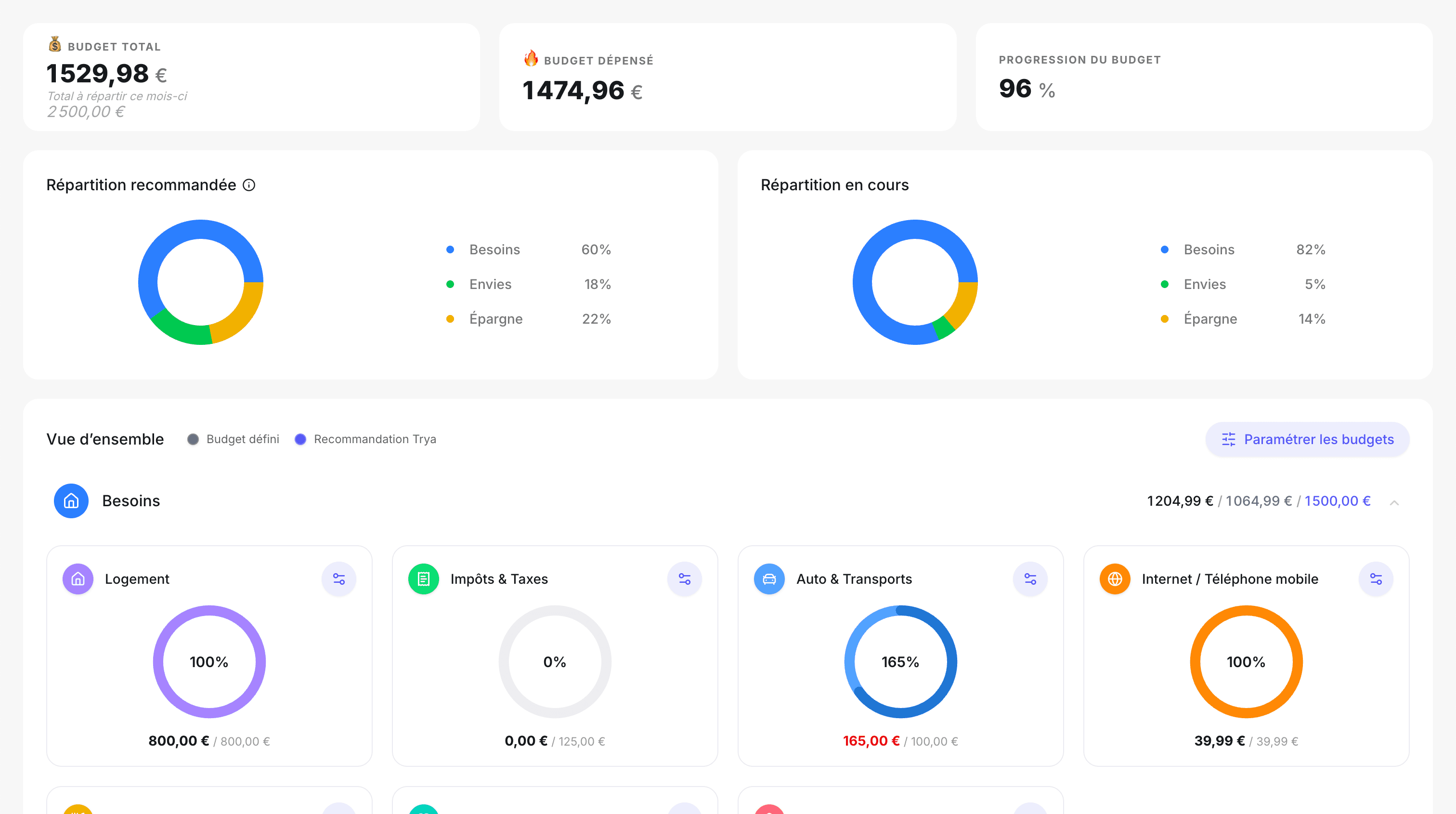Click the blue Auto & Transports car icon
1456x814 pixels.
pyautogui.click(x=769, y=579)
